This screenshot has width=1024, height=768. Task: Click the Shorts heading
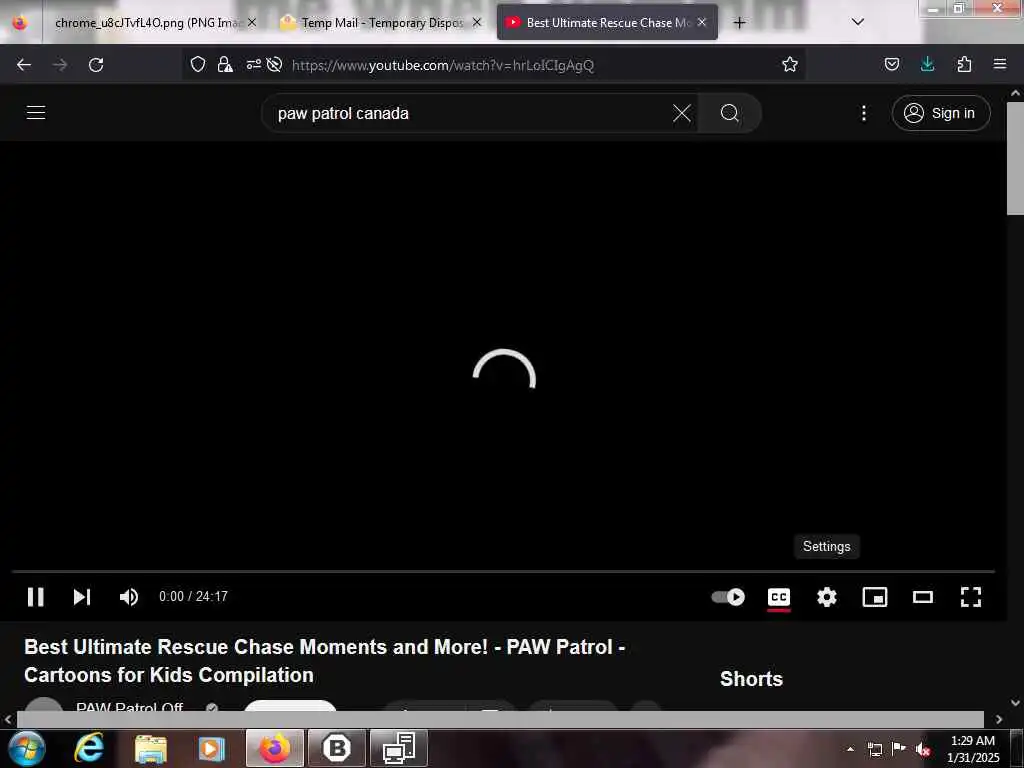pyautogui.click(x=751, y=679)
